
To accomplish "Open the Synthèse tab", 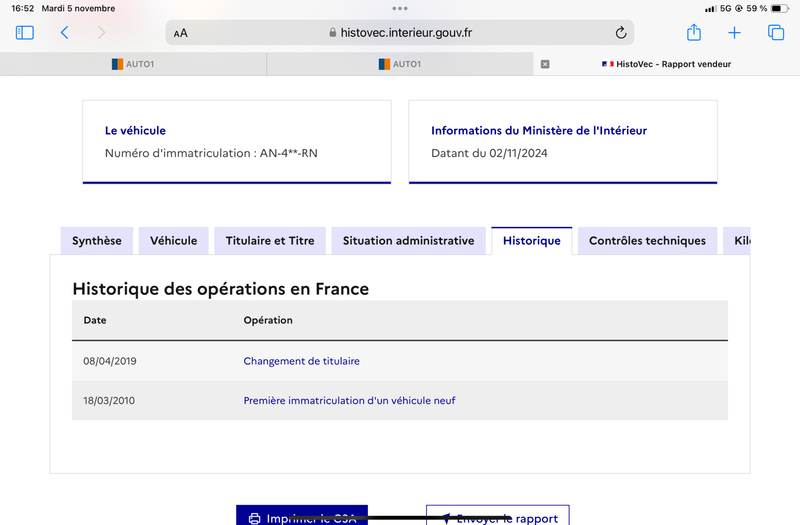I will coord(97,241).
